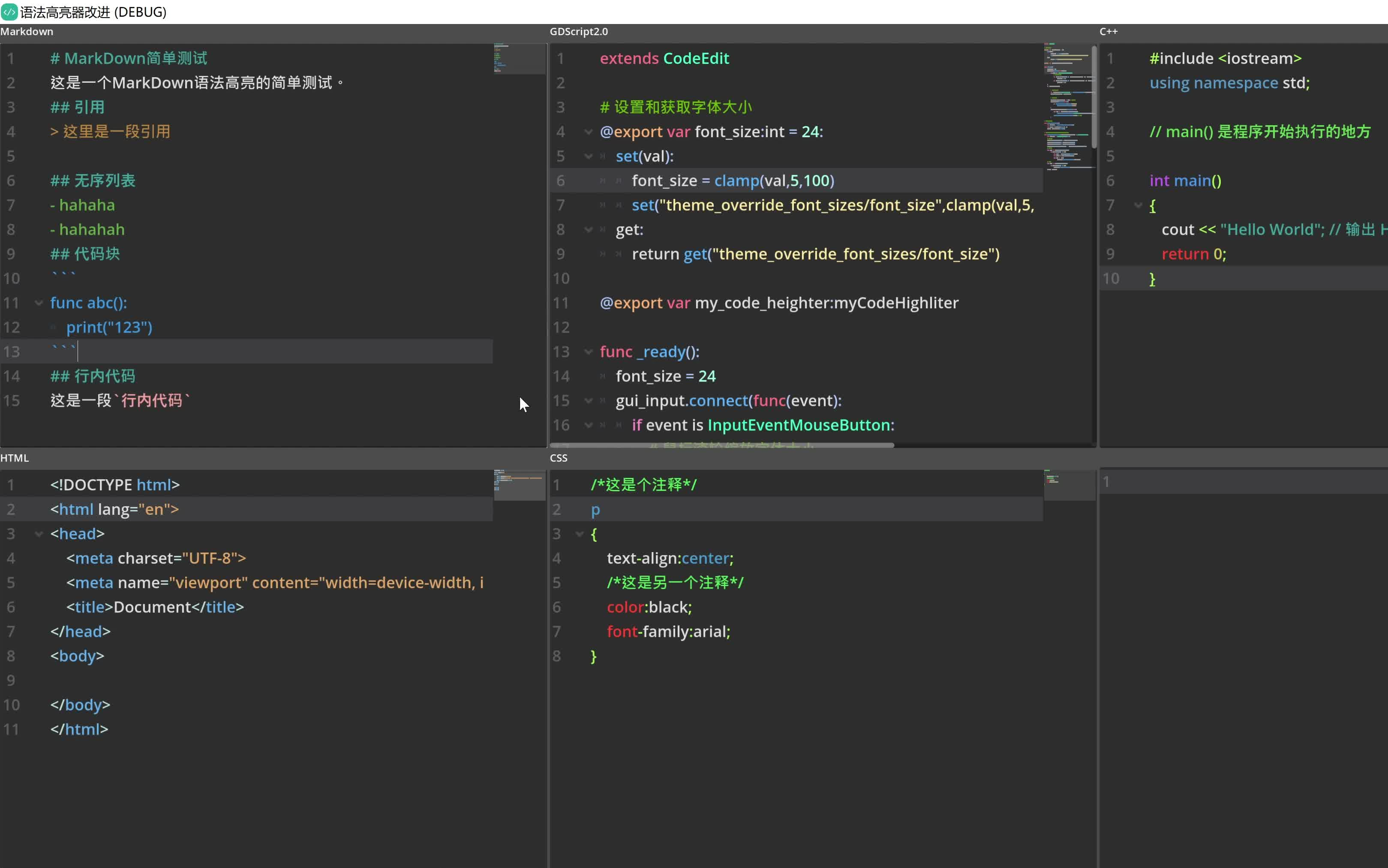Collapse fold arrow at GDScript line 5
Viewport: 1388px width, 868px height.
tap(589, 156)
